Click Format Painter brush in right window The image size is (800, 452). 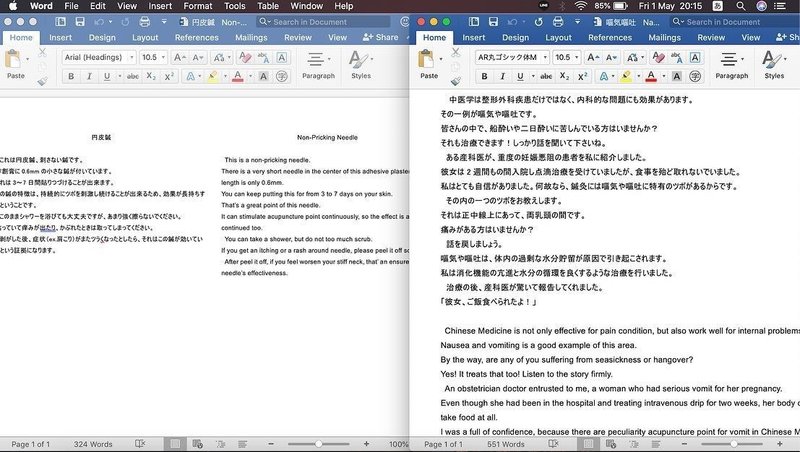point(456,81)
